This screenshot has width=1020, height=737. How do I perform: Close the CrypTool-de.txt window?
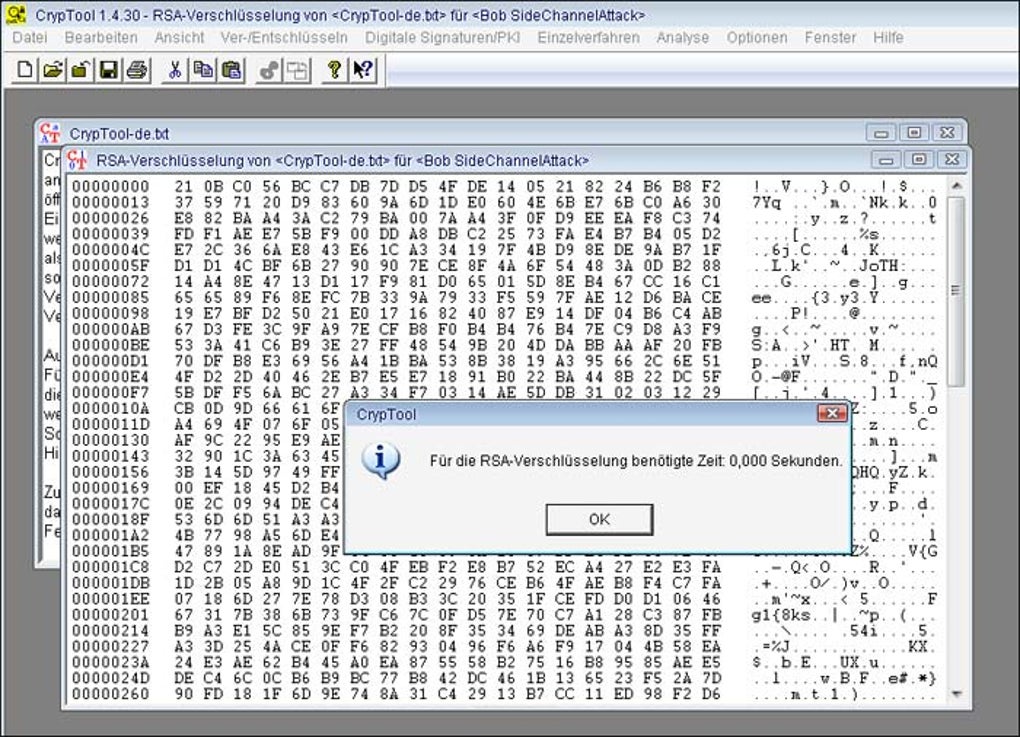click(947, 133)
